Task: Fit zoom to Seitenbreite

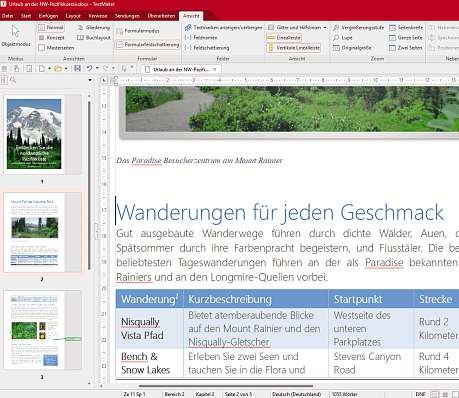Action: (406, 27)
